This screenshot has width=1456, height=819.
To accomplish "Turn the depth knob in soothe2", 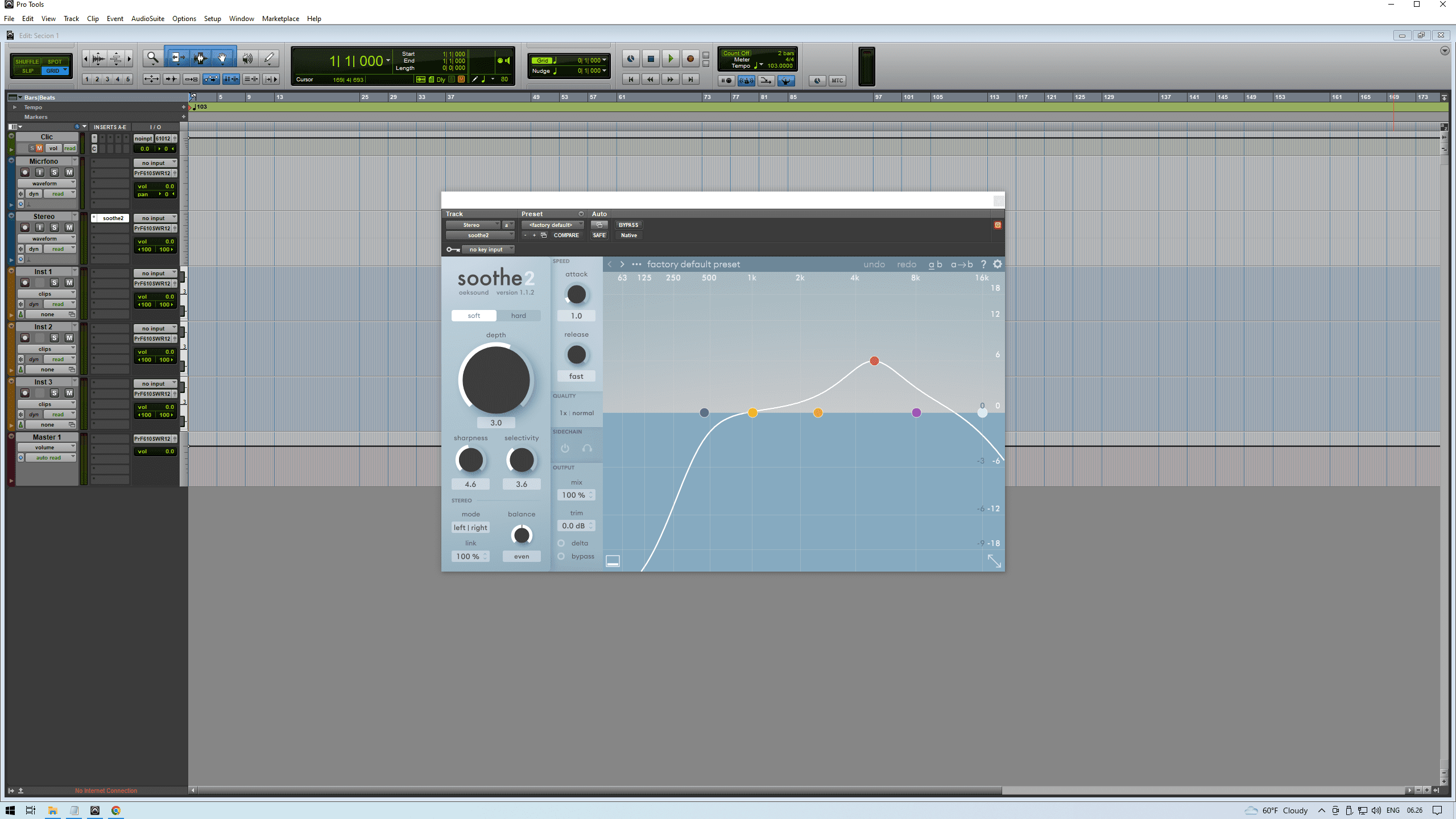I will coord(495,379).
